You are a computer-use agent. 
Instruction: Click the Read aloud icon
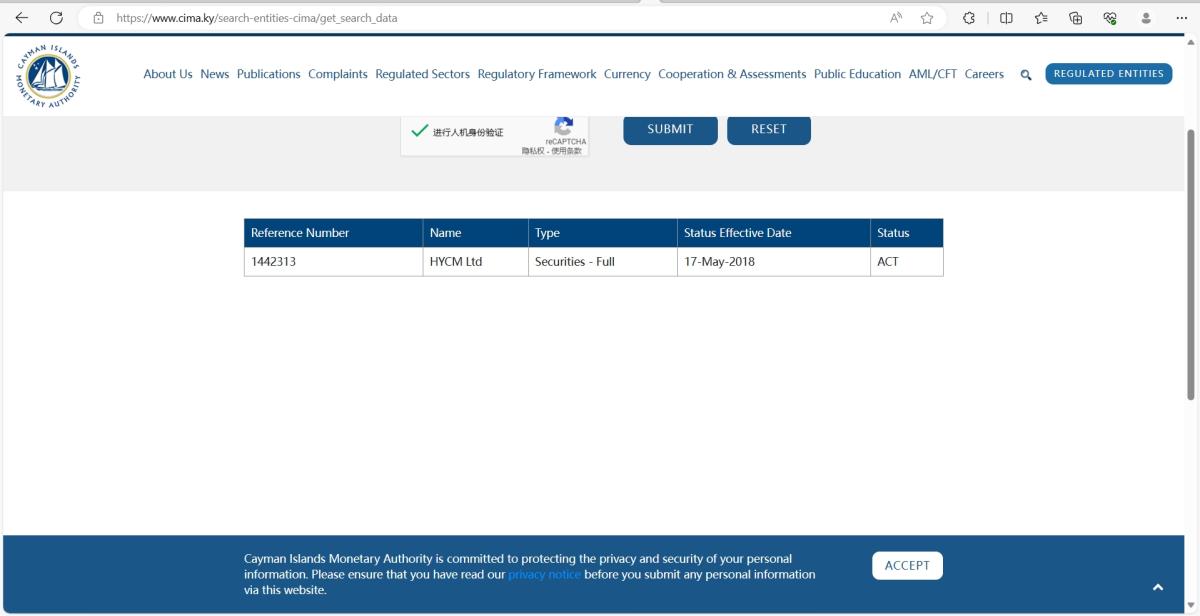[x=895, y=18]
